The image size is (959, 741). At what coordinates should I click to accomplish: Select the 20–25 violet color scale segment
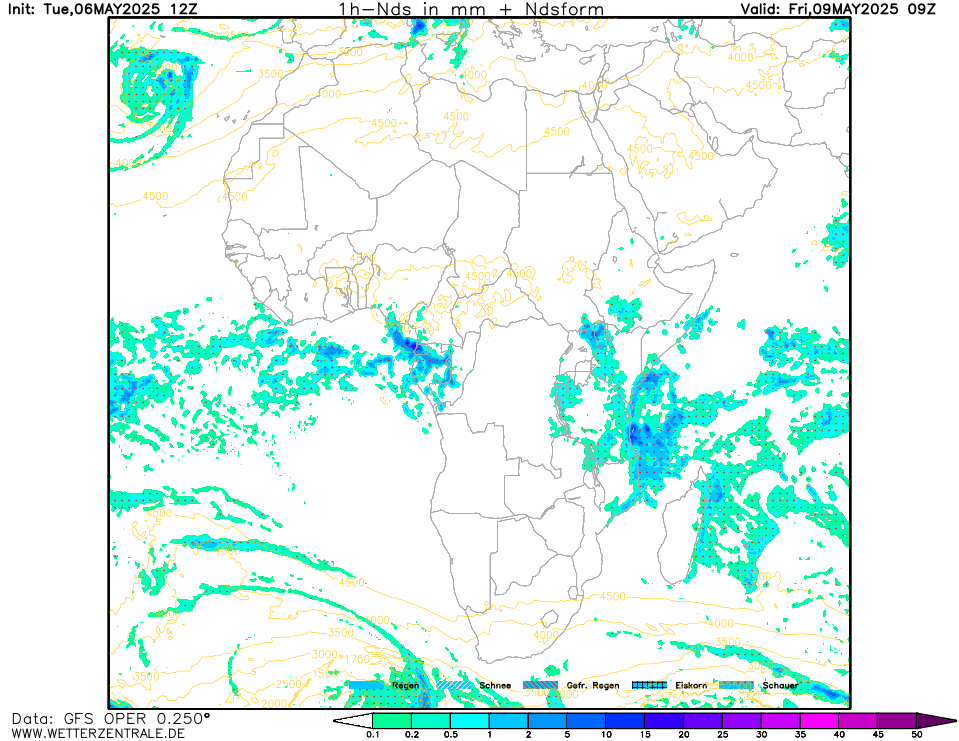(703, 720)
